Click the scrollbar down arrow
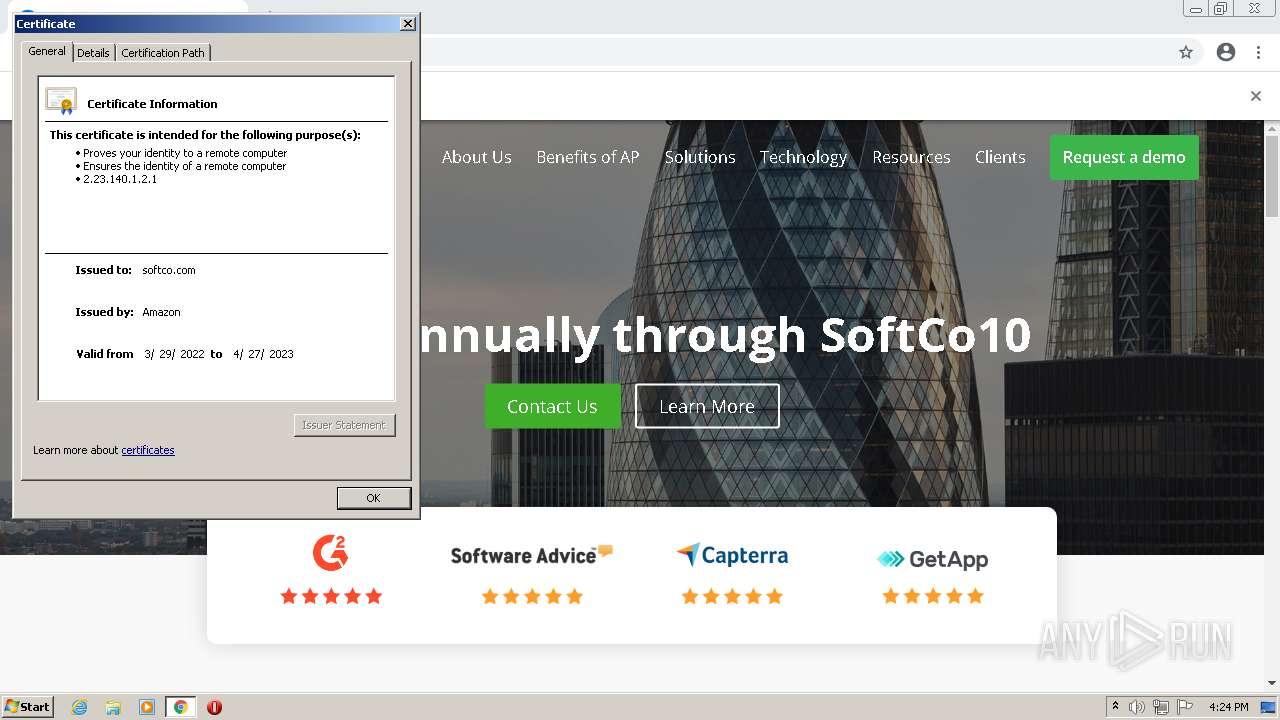 tap(1272, 683)
